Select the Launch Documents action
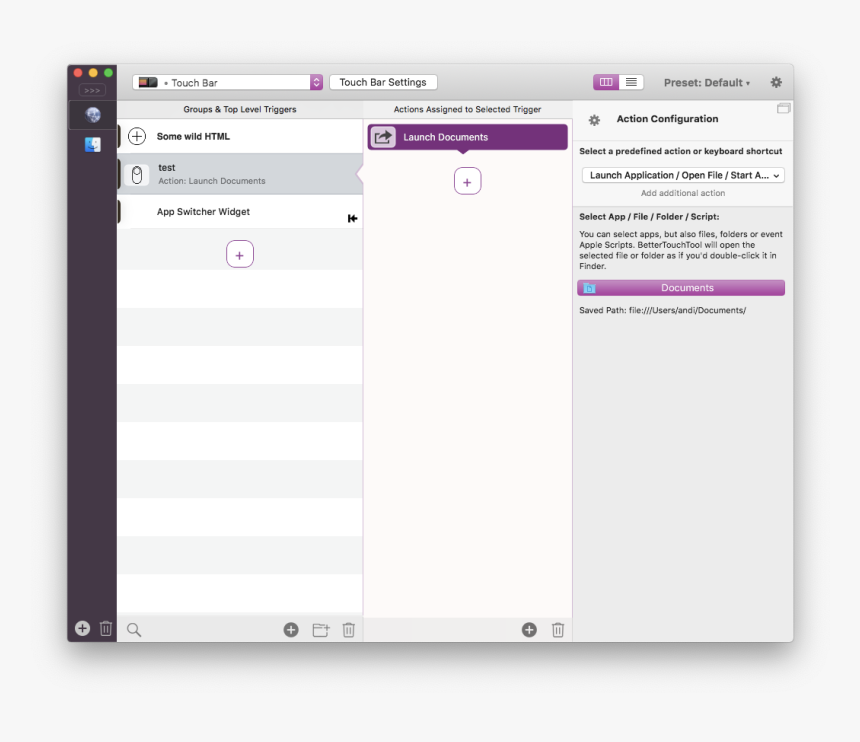This screenshot has width=860, height=742. (467, 137)
